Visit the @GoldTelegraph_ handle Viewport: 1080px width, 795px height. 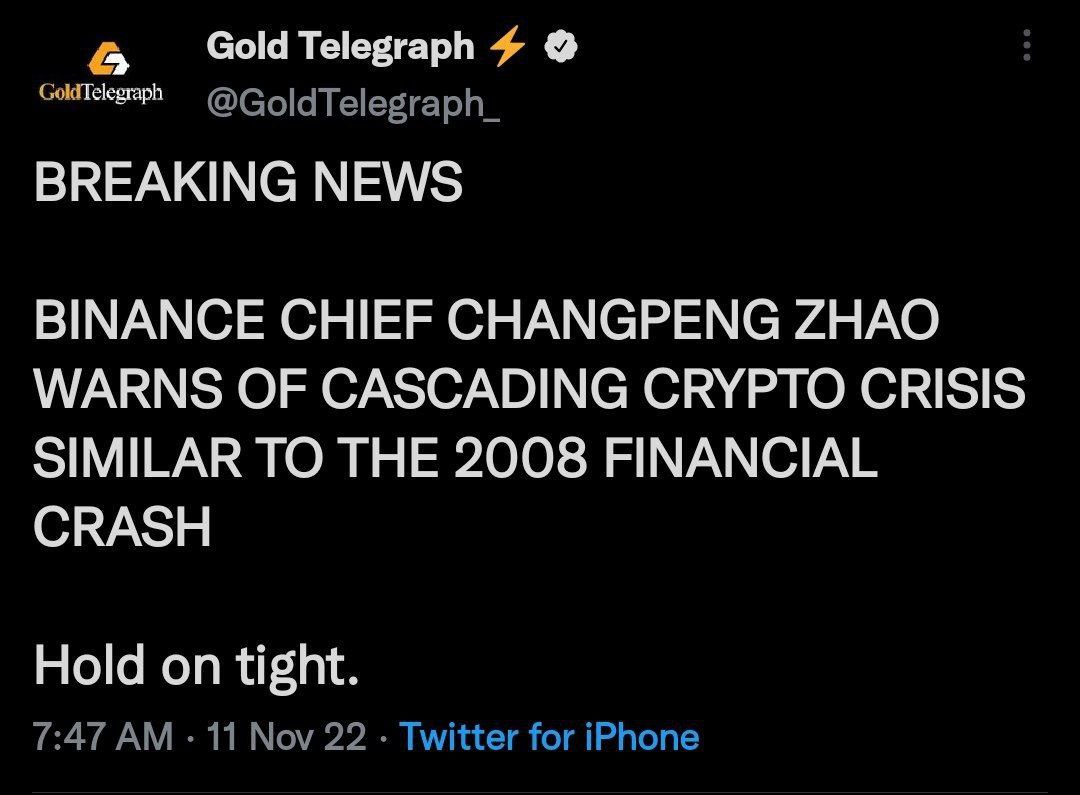coord(353,103)
